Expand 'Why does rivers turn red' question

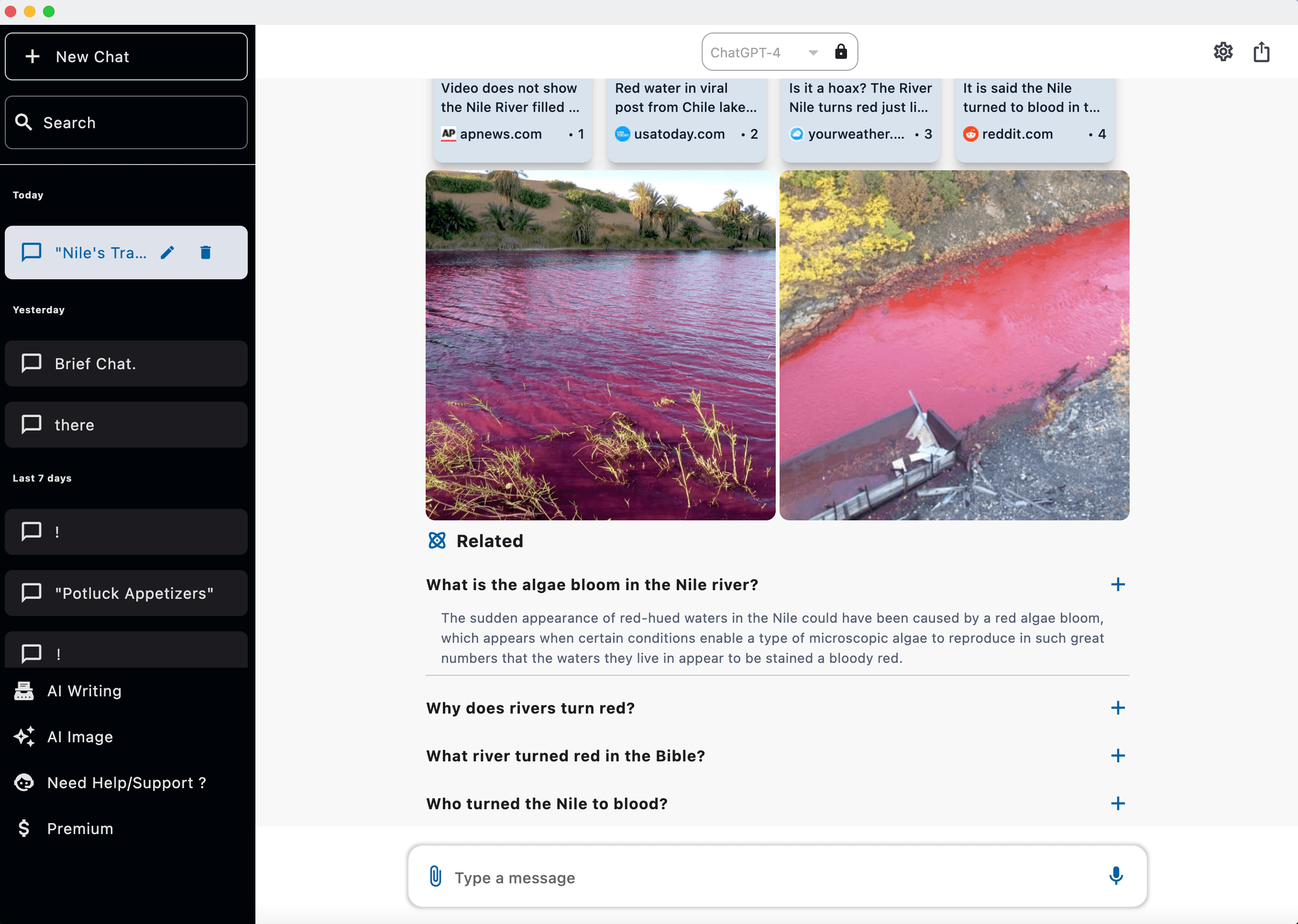(1117, 708)
